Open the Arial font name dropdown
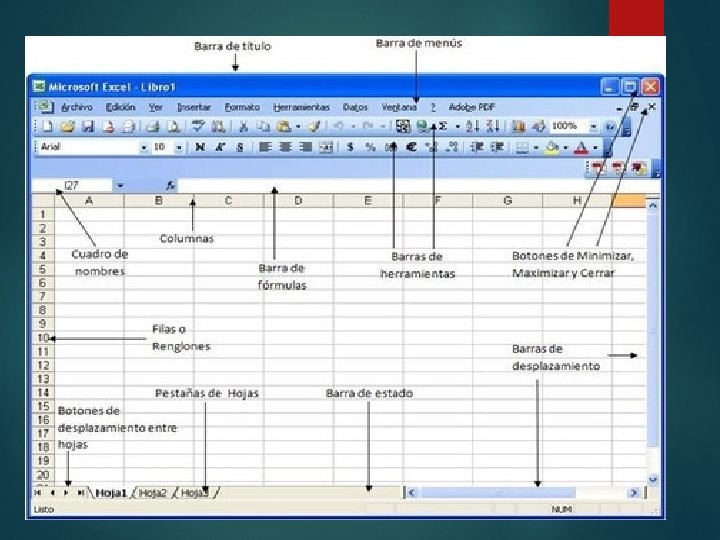The image size is (720, 540). point(144,148)
